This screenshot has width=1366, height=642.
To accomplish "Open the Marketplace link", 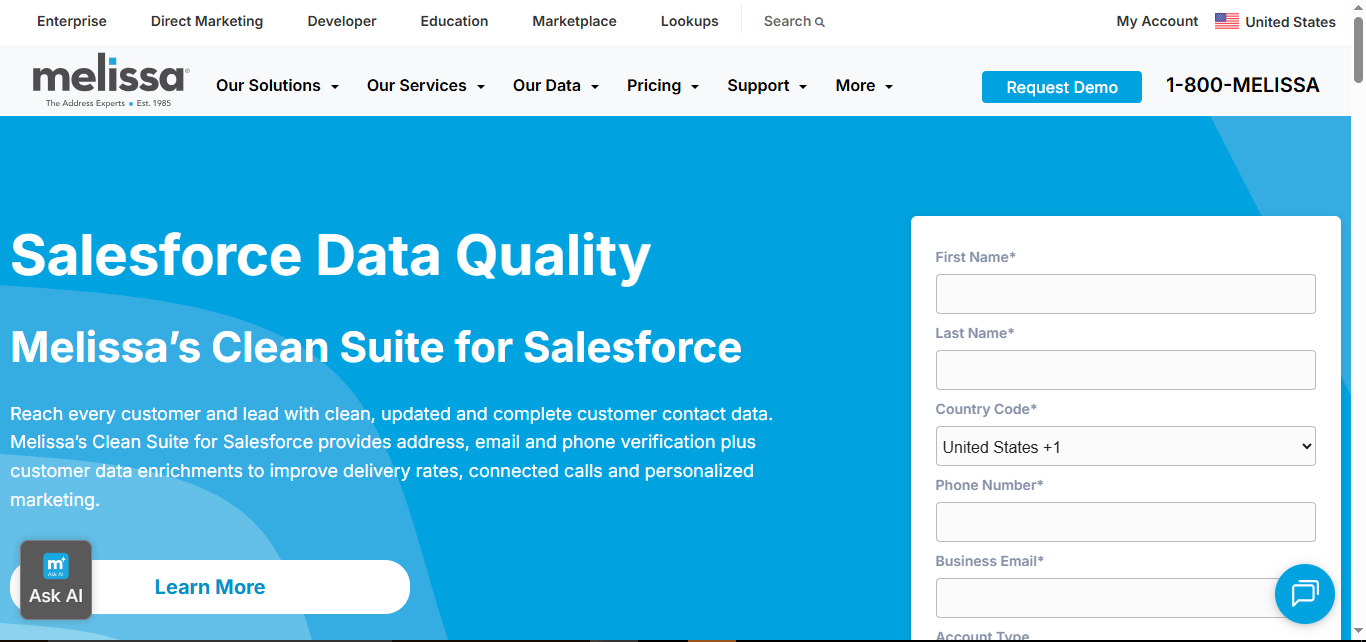I will point(574,21).
